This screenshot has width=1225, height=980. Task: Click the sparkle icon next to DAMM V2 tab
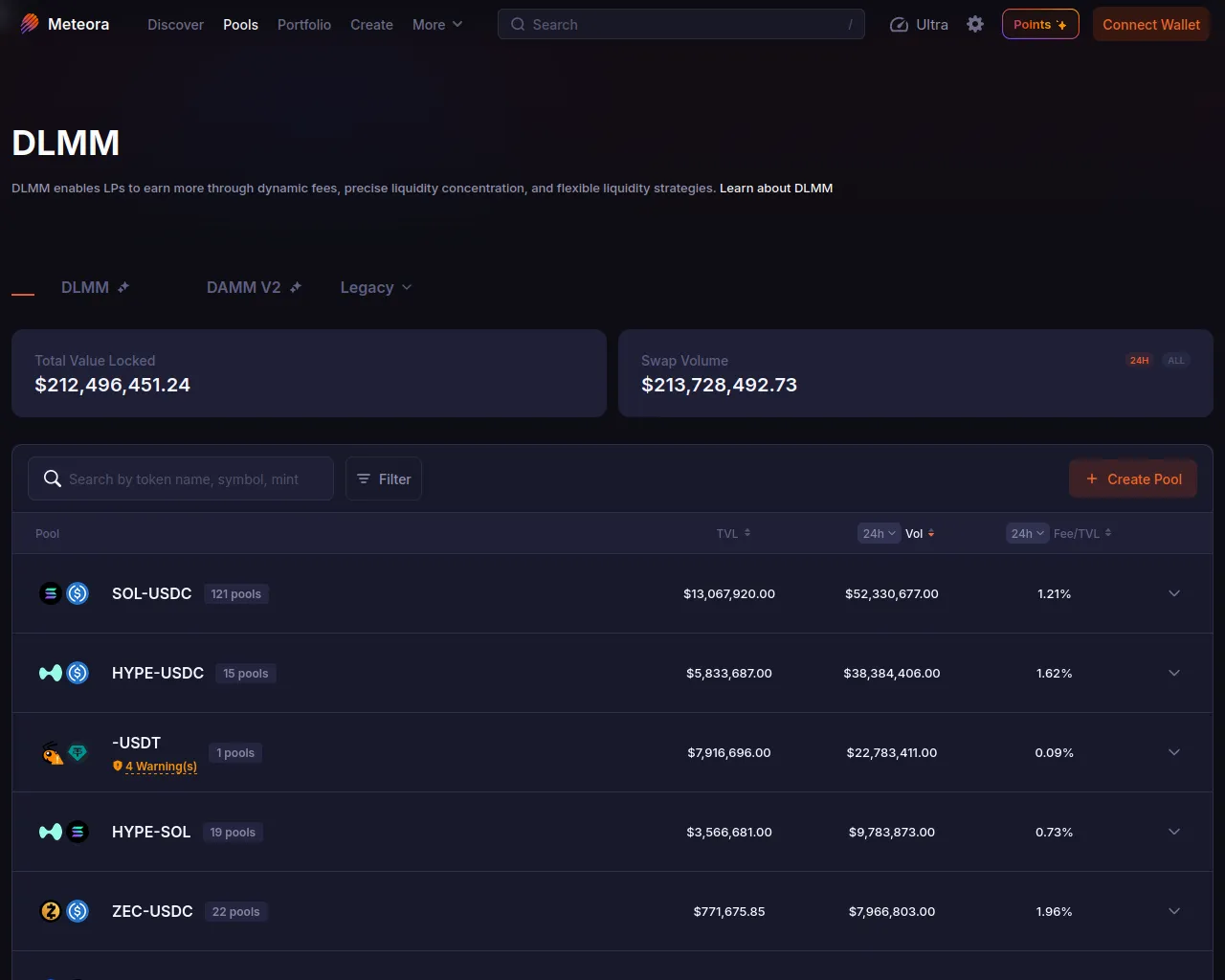(296, 287)
